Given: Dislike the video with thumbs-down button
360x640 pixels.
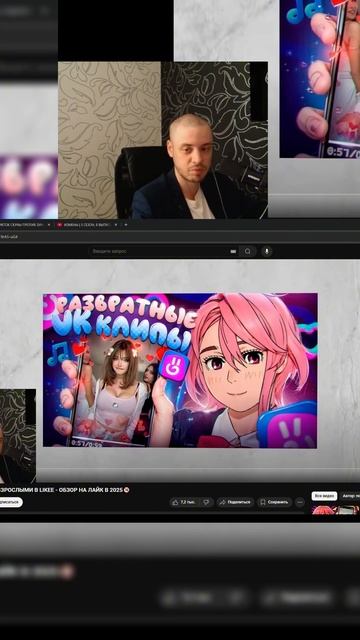Looking at the screenshot, I should [207, 502].
